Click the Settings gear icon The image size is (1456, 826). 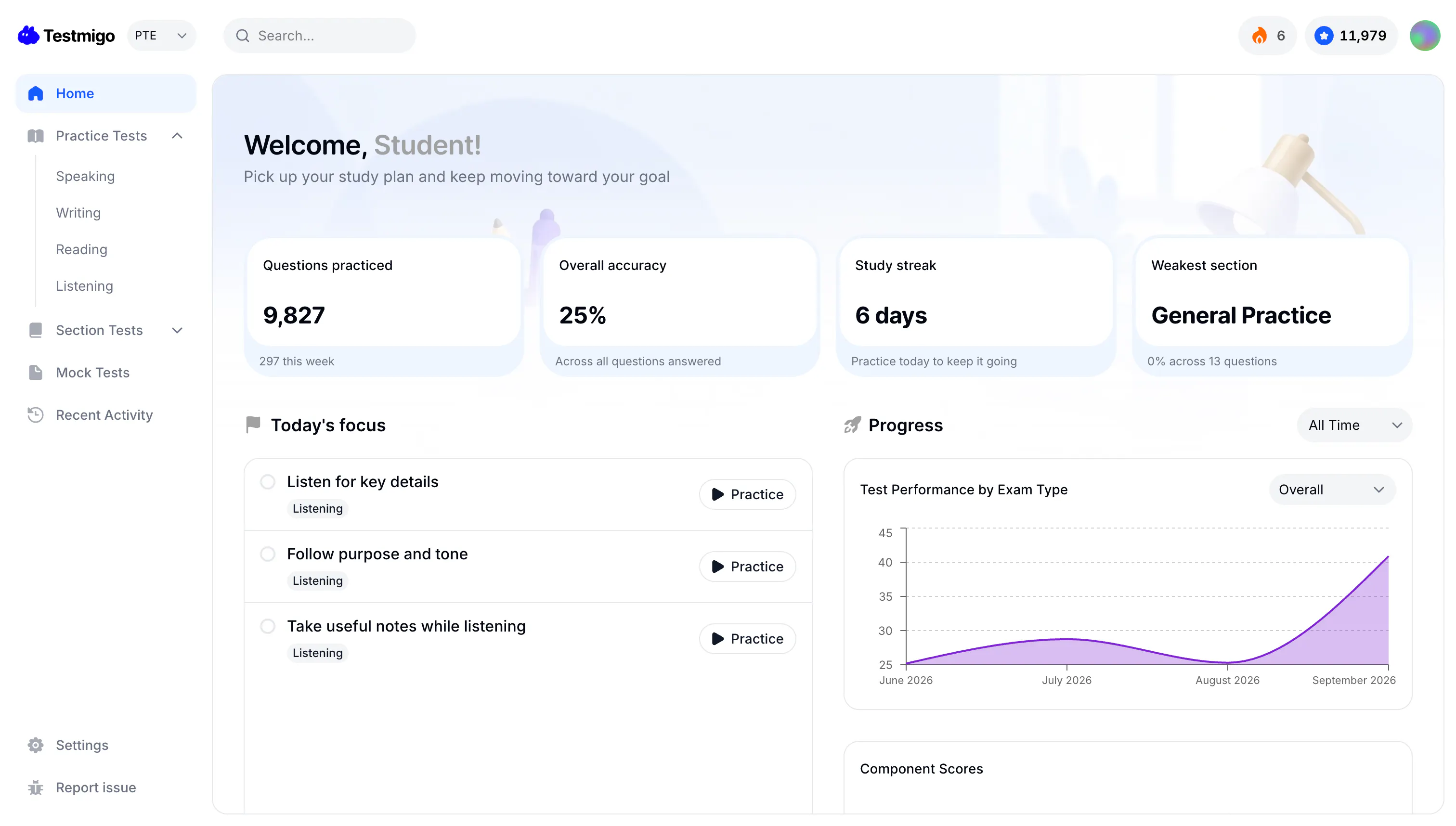click(x=36, y=745)
